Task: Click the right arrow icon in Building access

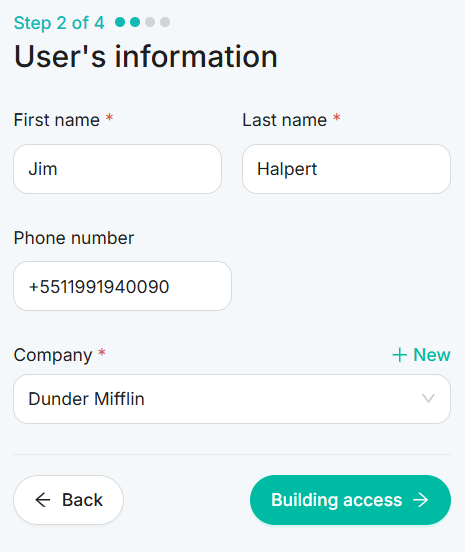Action: [x=421, y=500]
